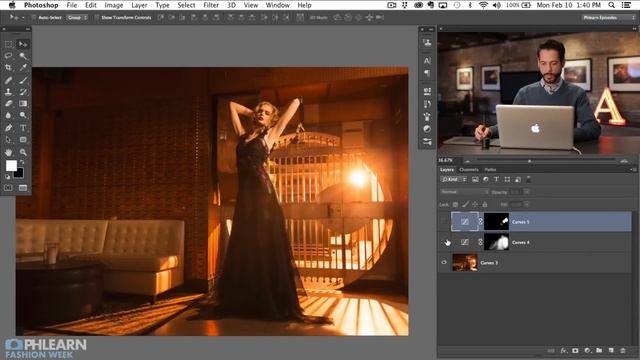Click the link layers button
640x360 pixels.
[551, 351]
